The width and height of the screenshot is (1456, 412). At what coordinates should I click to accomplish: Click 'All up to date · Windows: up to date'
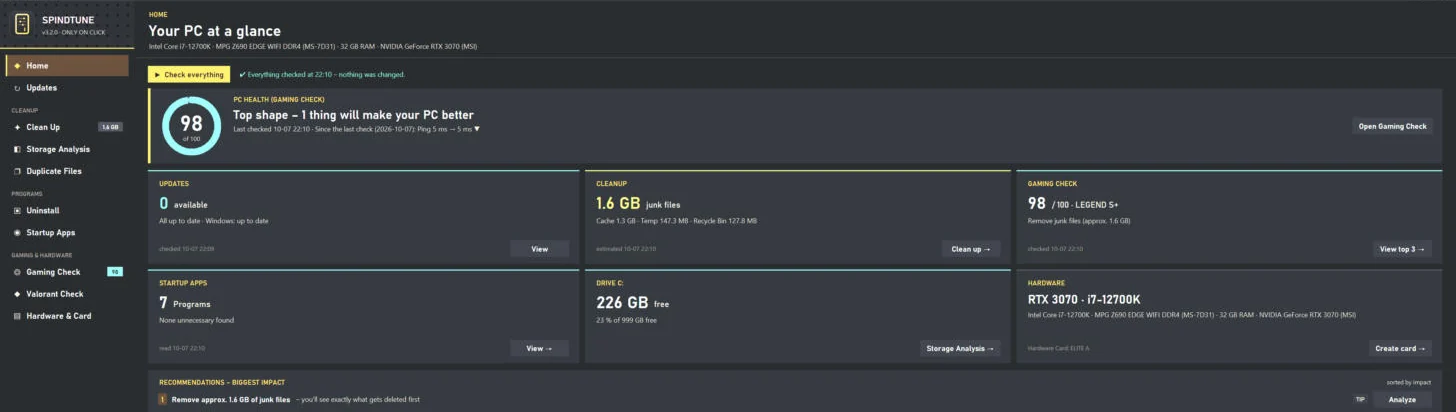tap(214, 220)
